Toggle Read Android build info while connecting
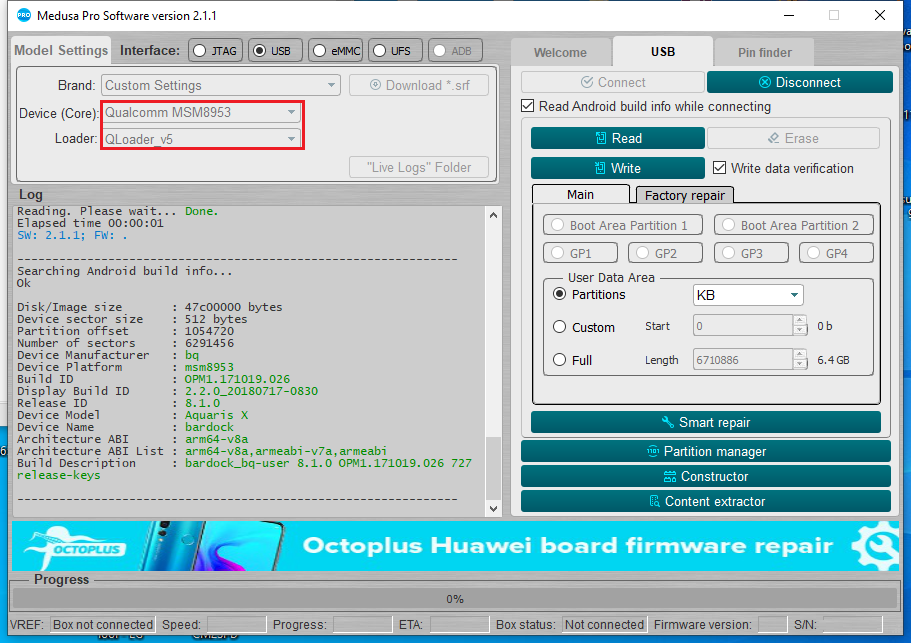 pyautogui.click(x=528, y=106)
